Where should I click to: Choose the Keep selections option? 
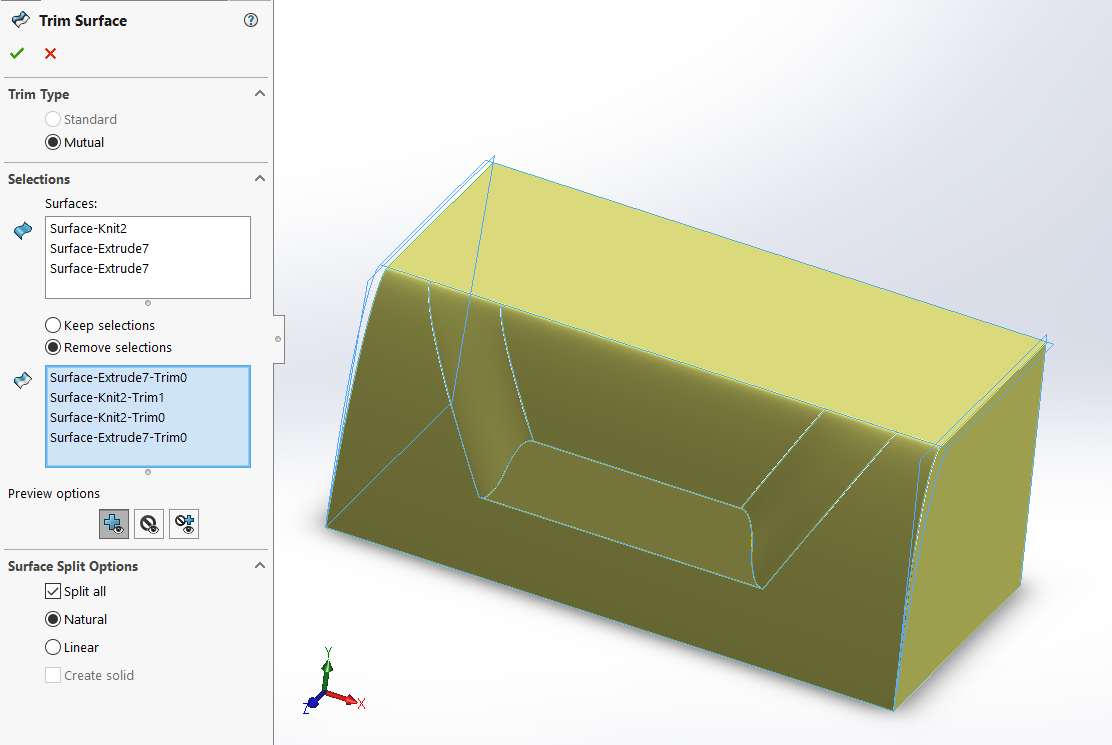tap(52, 325)
